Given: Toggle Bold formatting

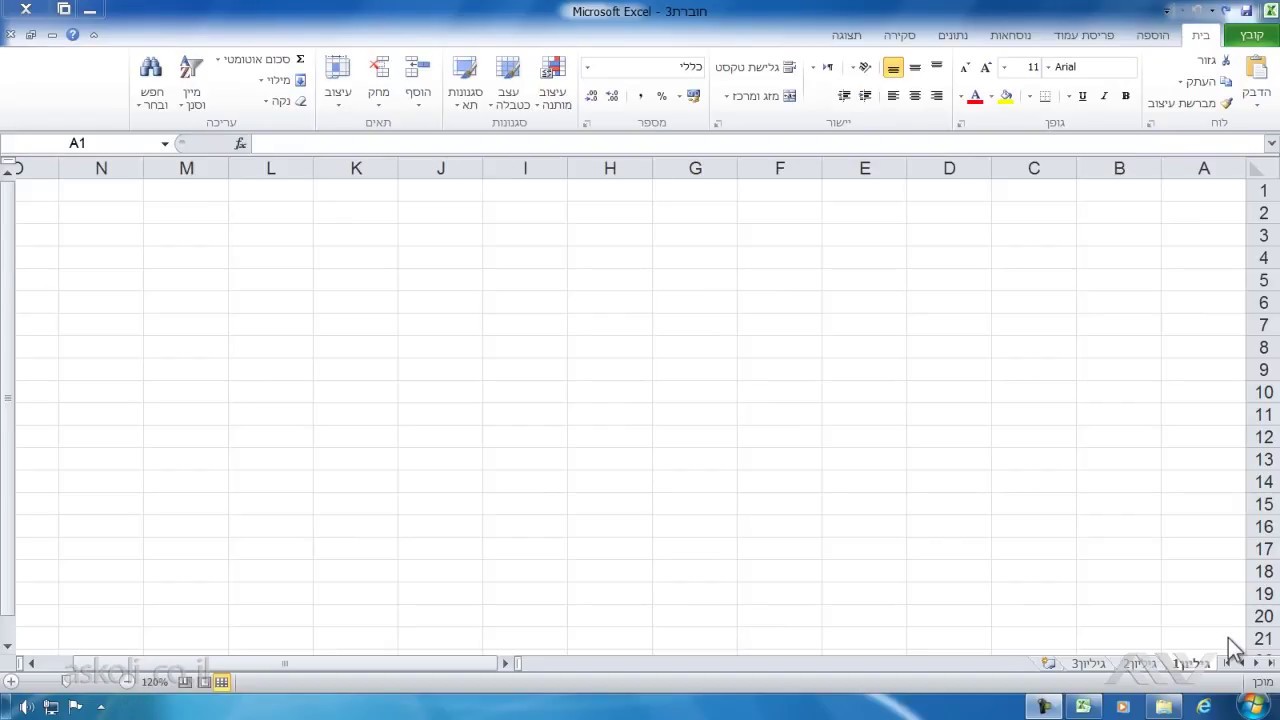Looking at the screenshot, I should click(1125, 96).
